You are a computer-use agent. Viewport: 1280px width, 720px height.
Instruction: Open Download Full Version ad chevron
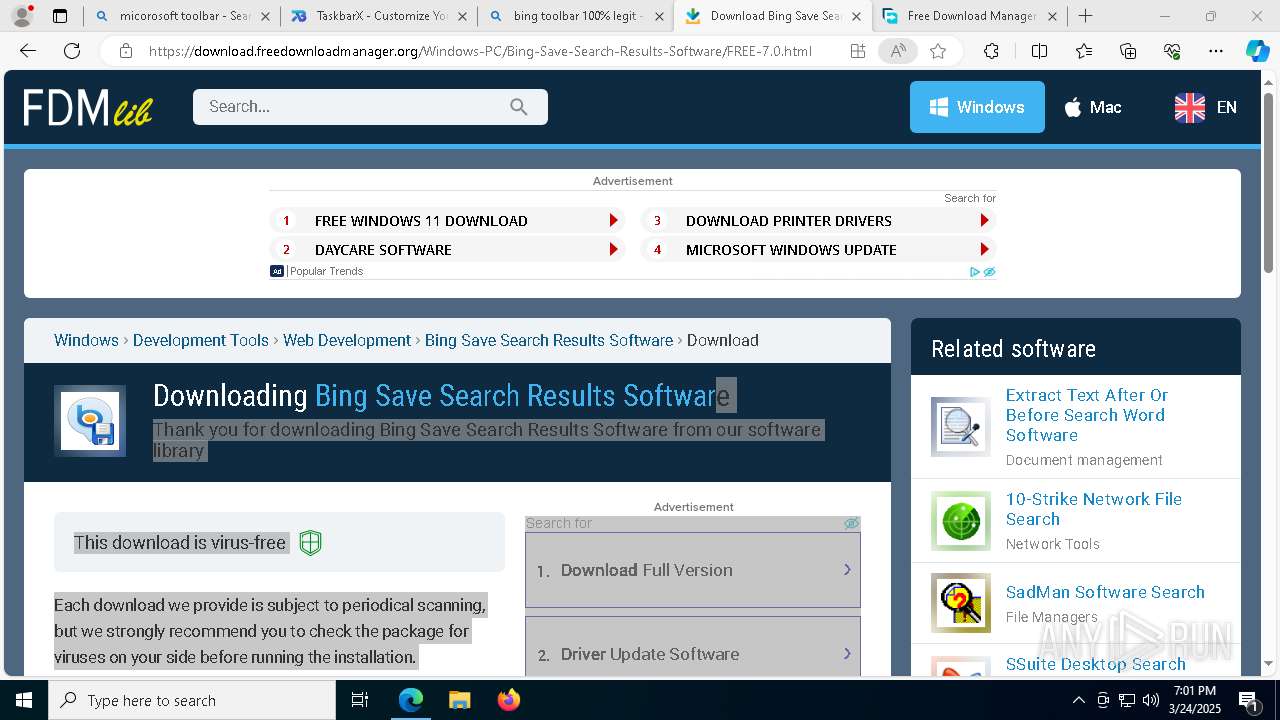tap(847, 570)
